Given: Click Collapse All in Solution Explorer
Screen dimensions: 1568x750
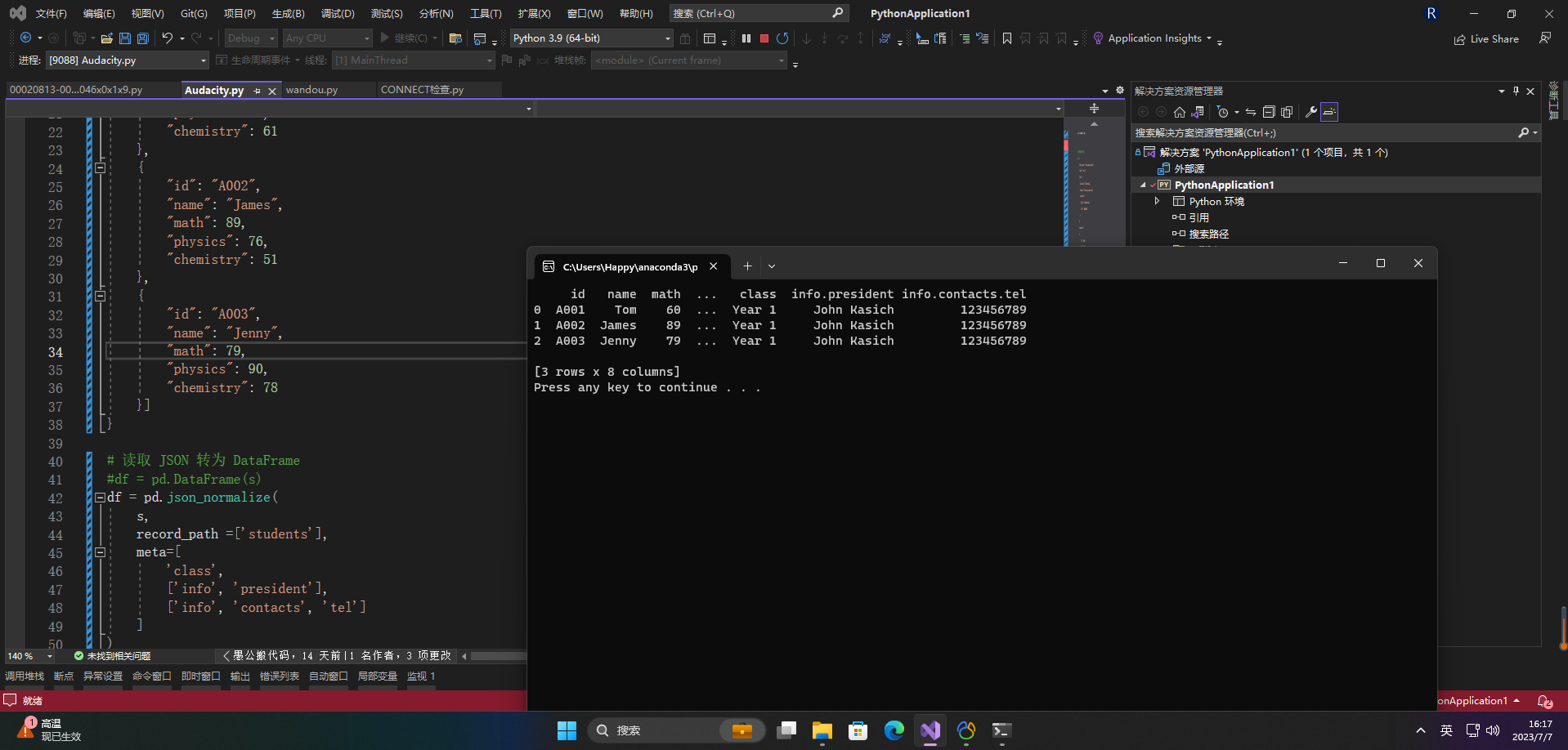Looking at the screenshot, I should tap(1269, 112).
